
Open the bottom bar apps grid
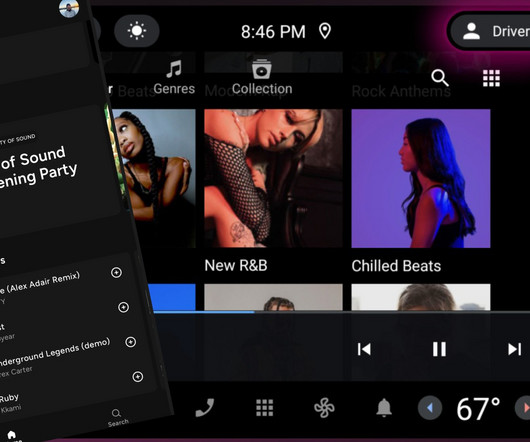click(264, 408)
